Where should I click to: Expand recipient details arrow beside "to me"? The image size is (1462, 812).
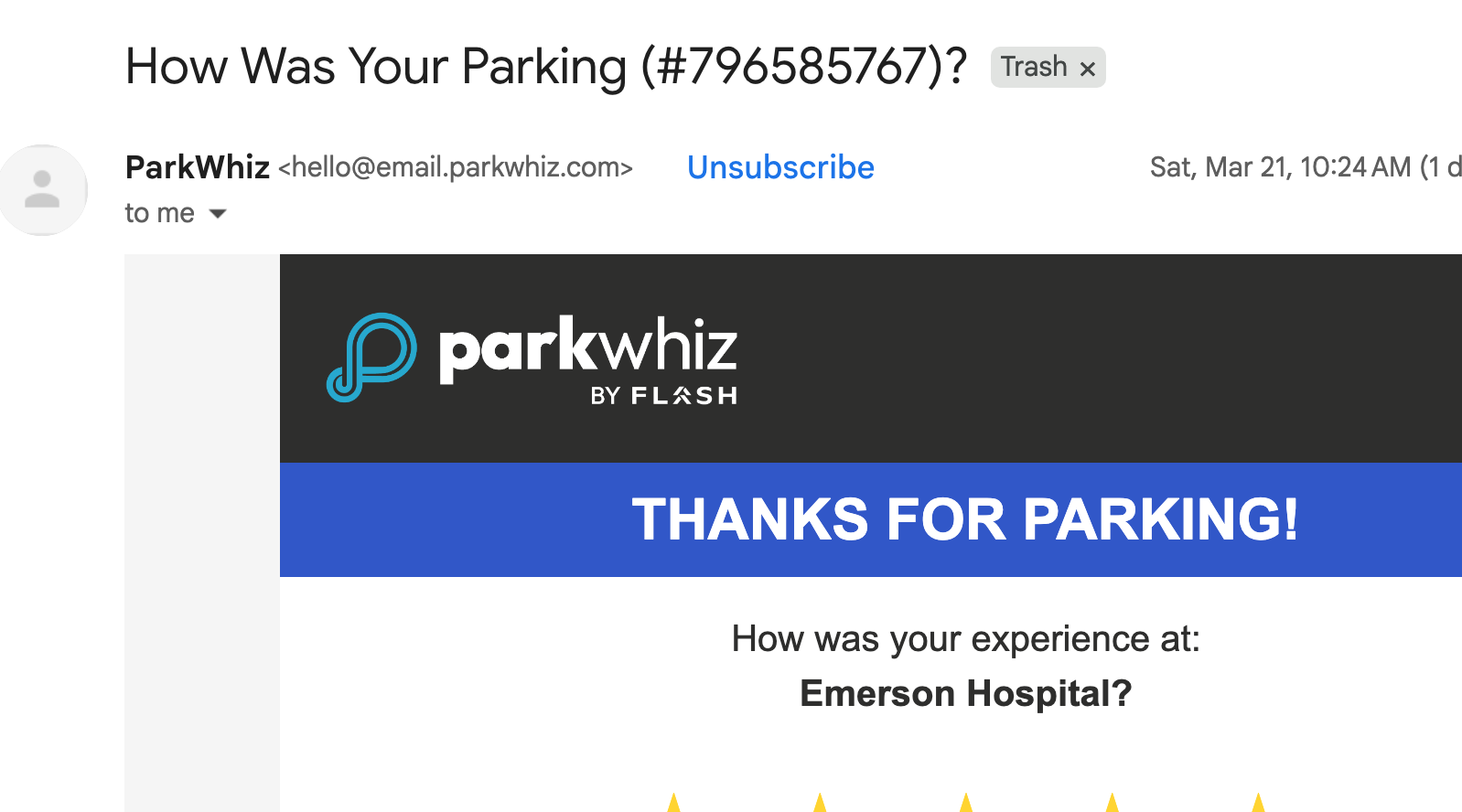(x=218, y=214)
